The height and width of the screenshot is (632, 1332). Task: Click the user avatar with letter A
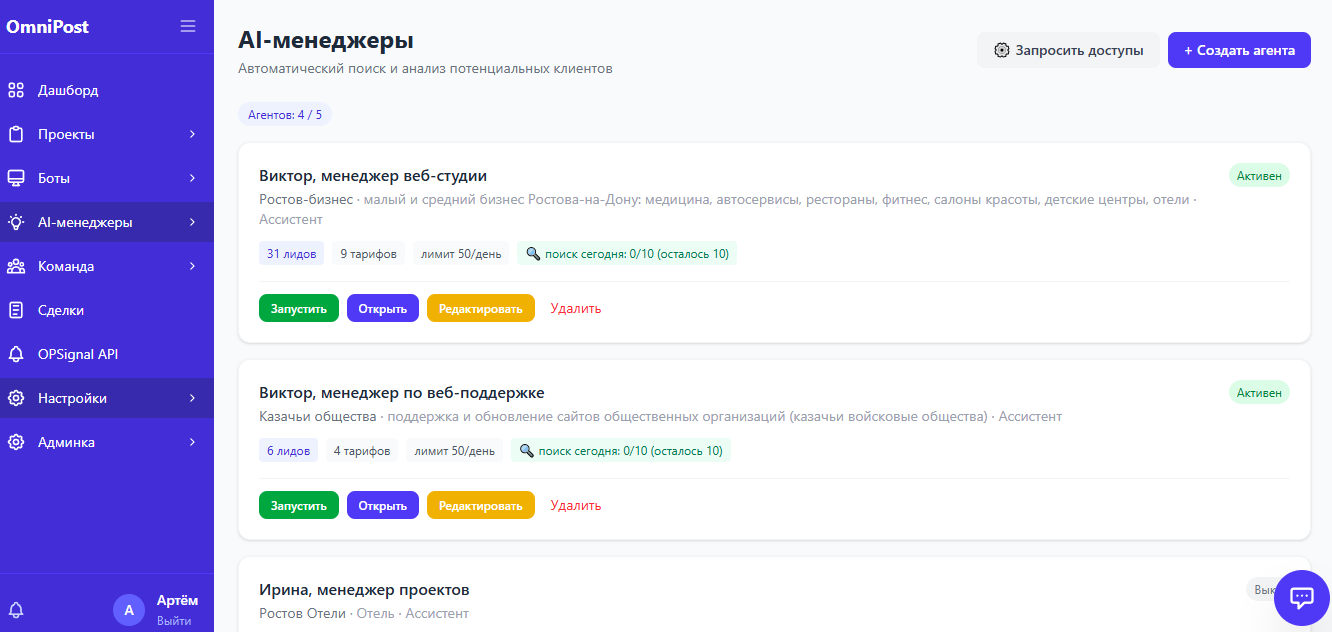click(129, 609)
